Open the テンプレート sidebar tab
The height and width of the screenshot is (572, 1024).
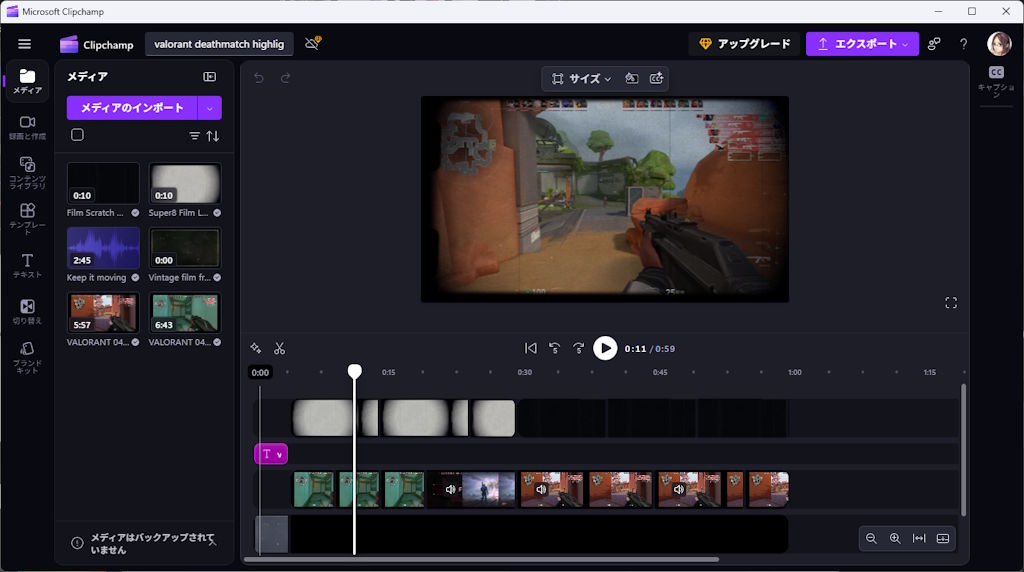[27, 219]
